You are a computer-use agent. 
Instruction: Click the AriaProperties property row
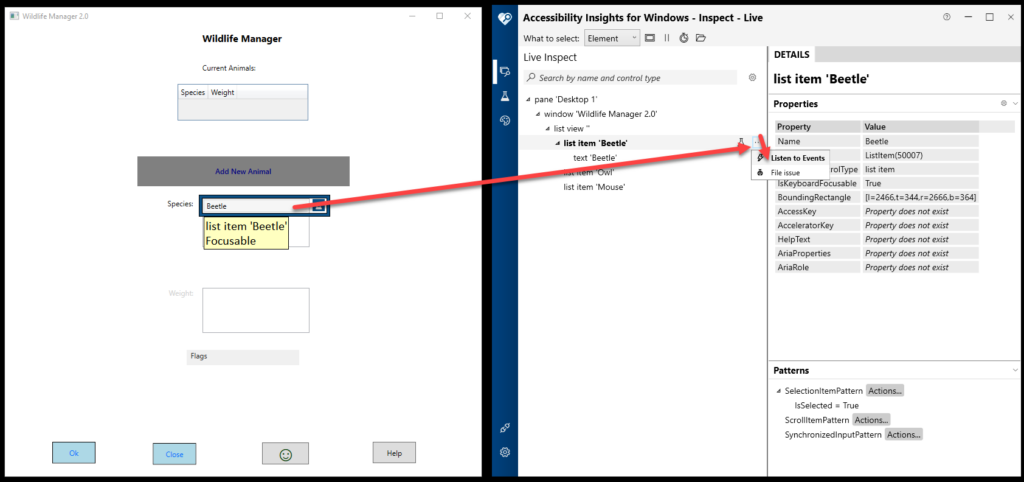coord(876,253)
